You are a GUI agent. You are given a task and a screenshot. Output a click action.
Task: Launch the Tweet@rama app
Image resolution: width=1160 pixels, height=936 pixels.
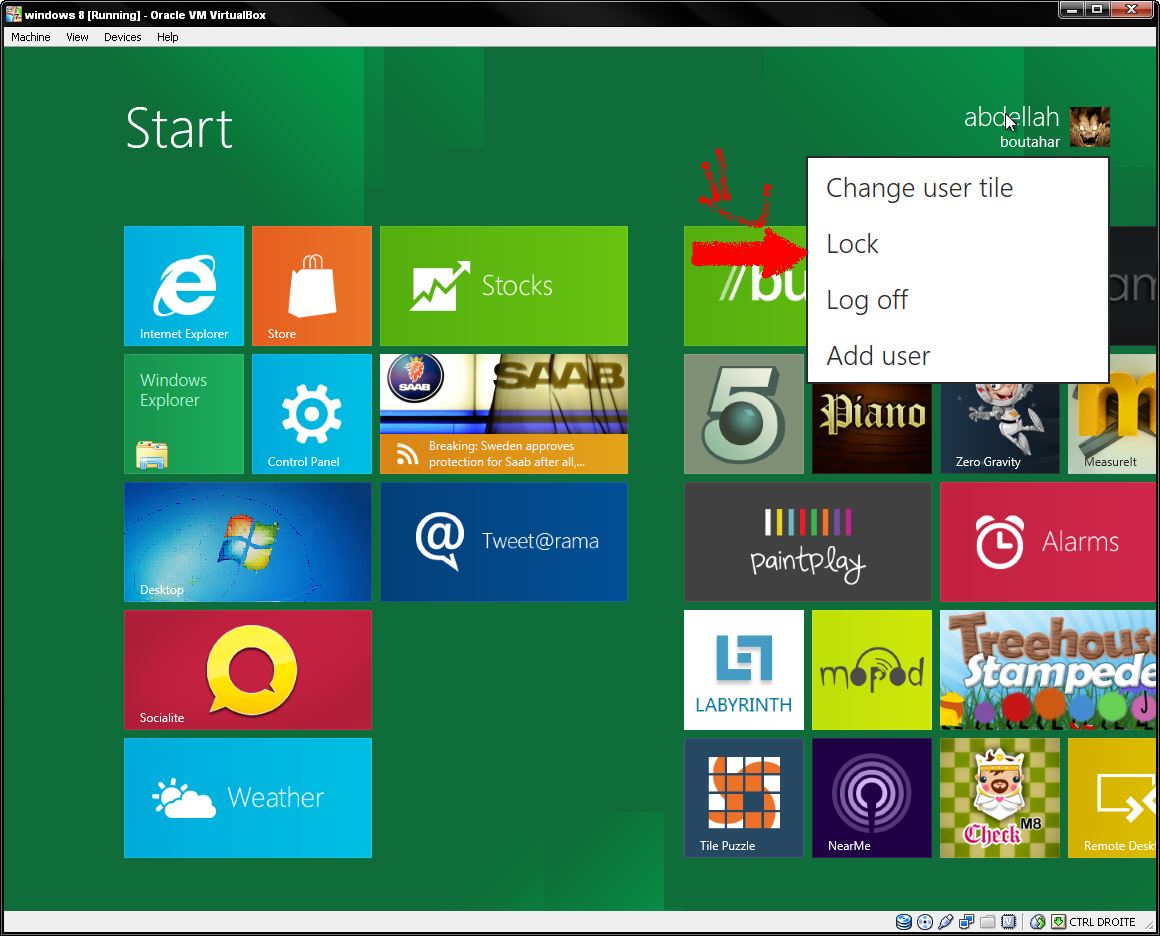point(503,542)
